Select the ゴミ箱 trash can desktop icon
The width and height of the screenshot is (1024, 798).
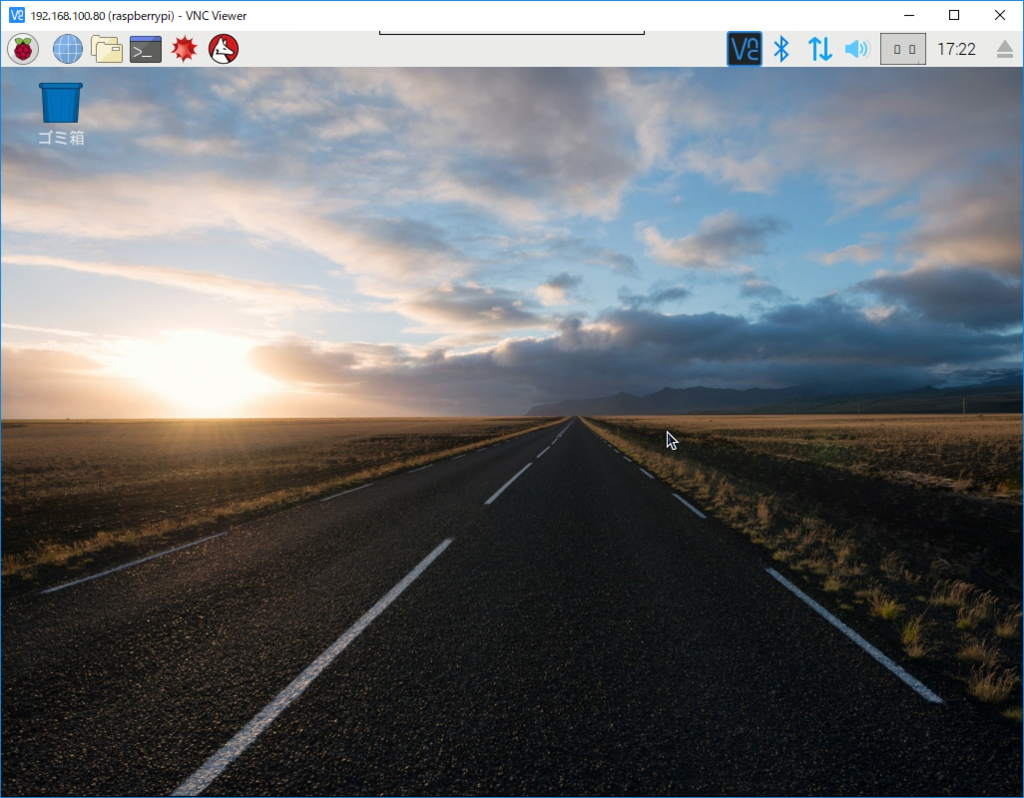[x=61, y=114]
